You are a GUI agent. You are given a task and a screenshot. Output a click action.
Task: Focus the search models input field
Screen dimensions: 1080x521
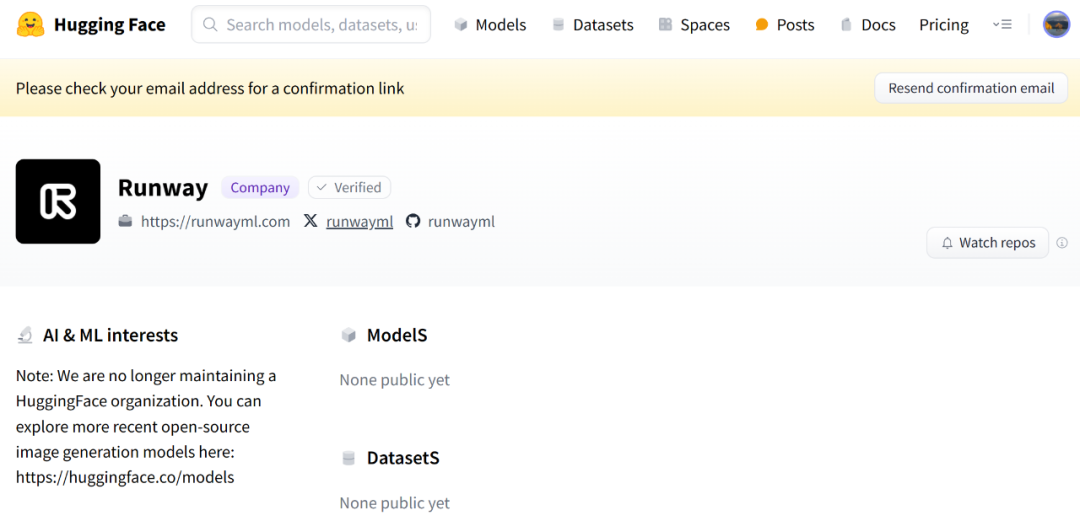click(320, 25)
